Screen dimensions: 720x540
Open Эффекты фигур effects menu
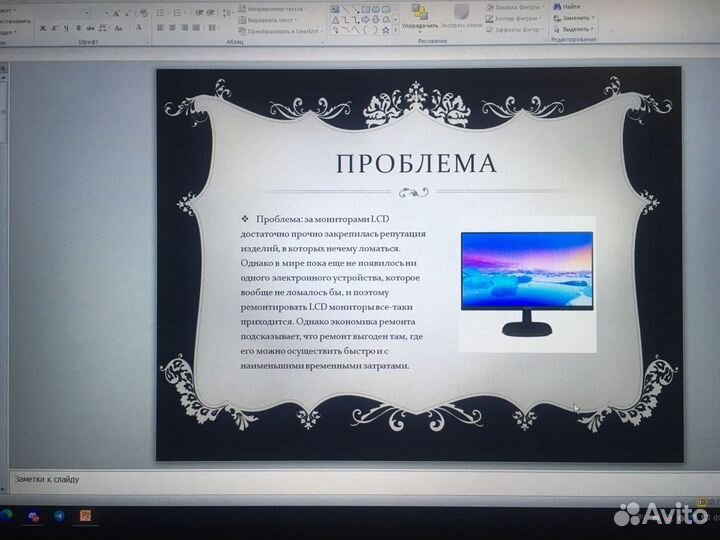515,29
